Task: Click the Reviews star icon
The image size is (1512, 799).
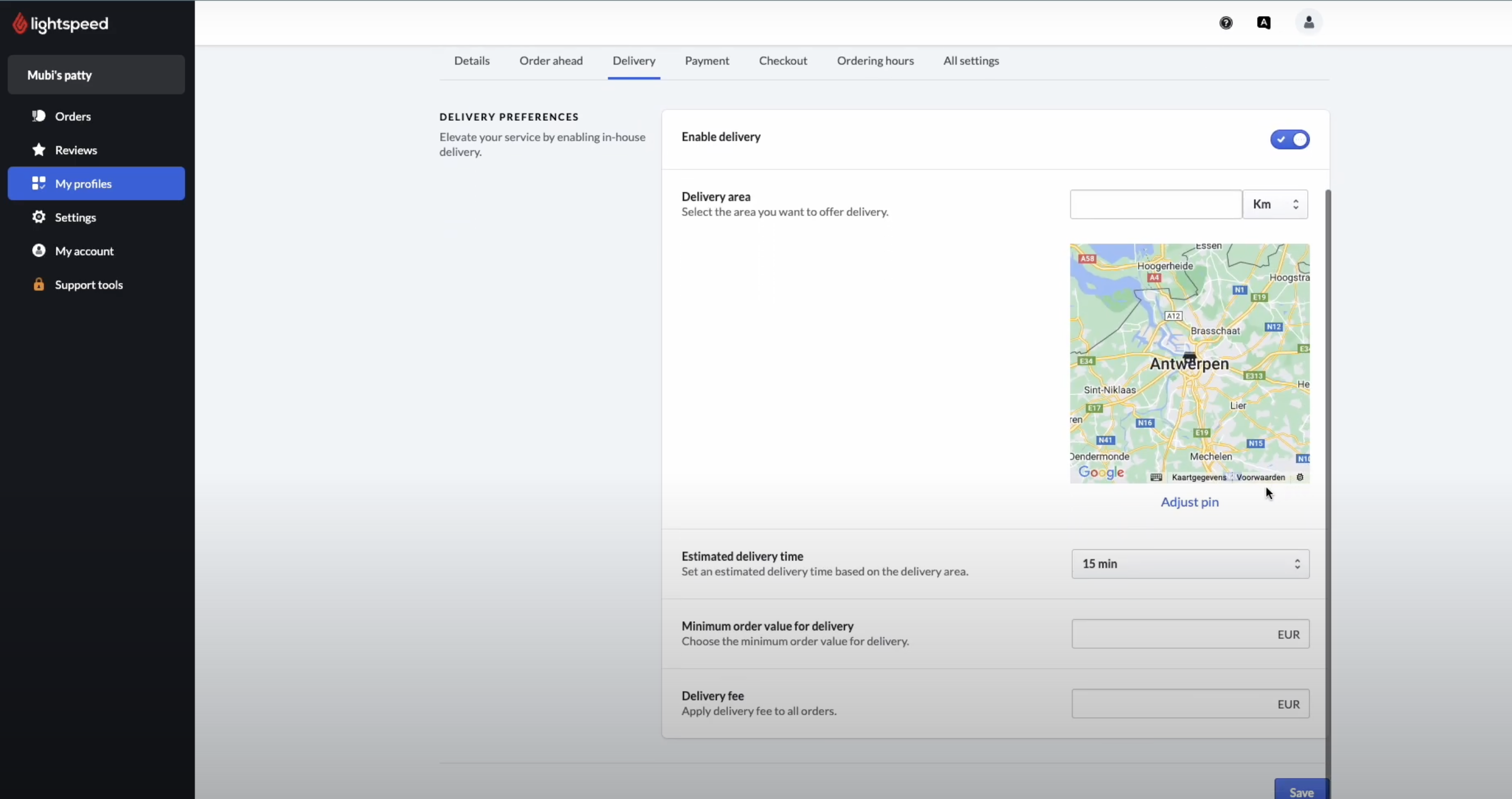Action: pos(39,150)
